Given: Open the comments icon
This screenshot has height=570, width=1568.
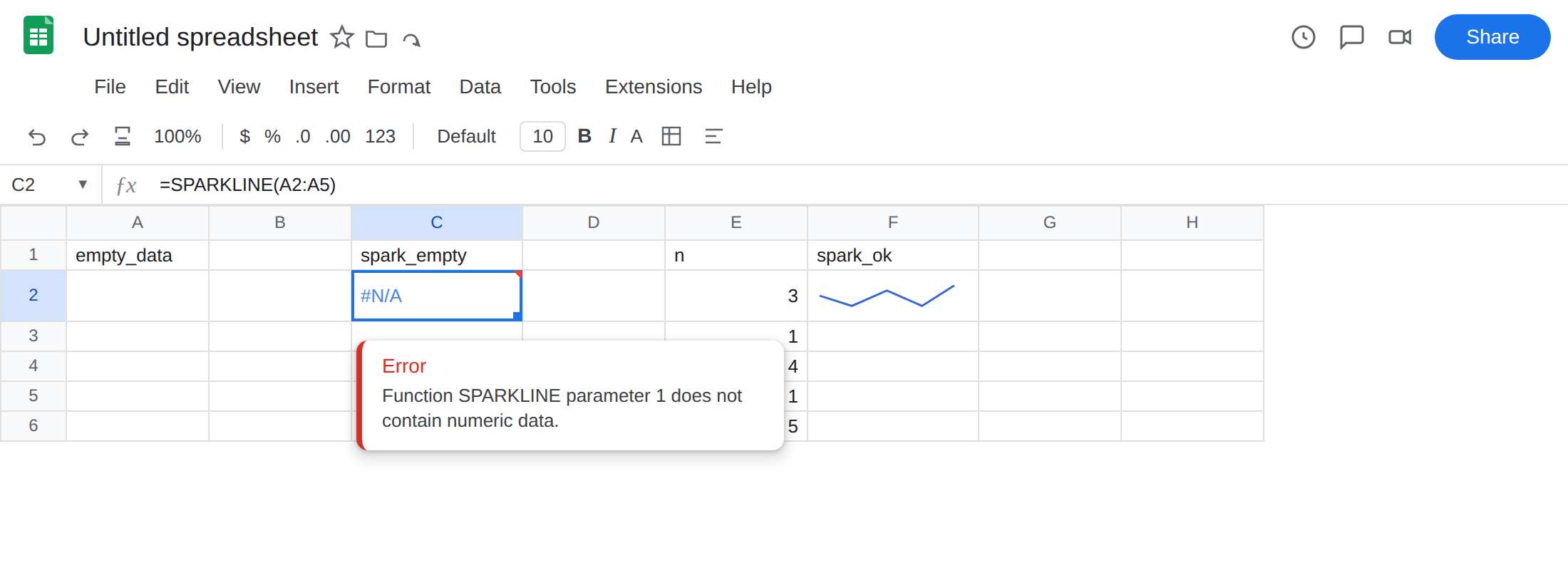Looking at the screenshot, I should coord(1351,37).
